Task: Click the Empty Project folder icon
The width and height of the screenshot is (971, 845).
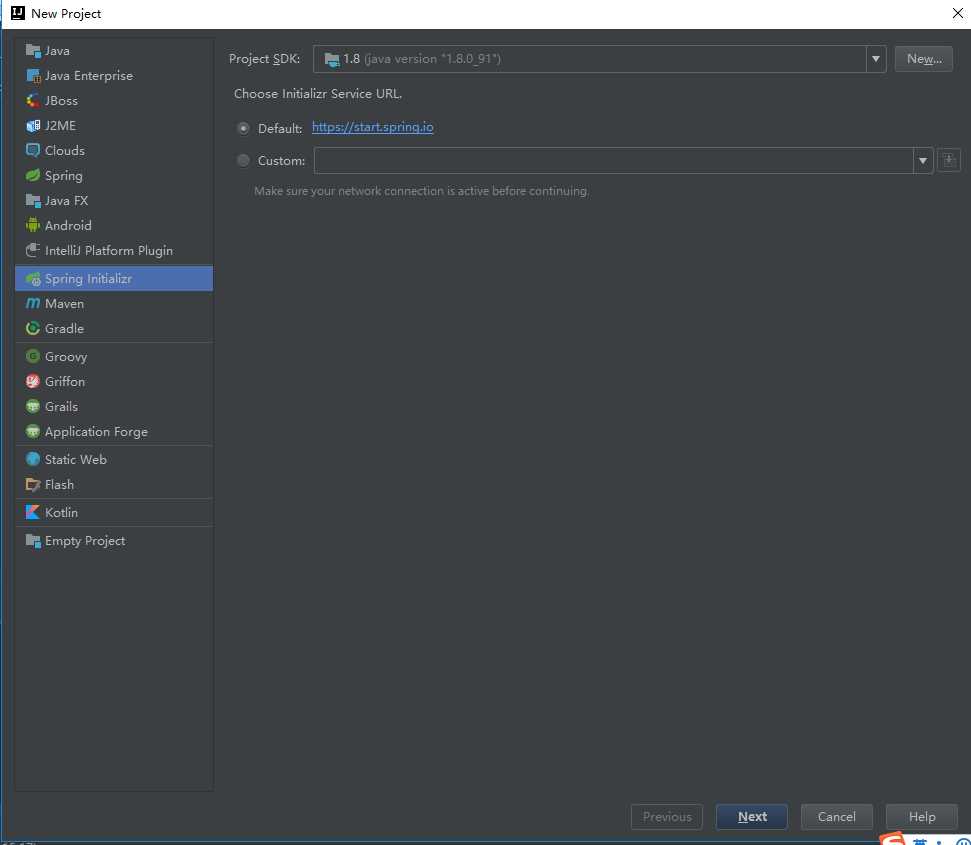Action: click(33, 540)
